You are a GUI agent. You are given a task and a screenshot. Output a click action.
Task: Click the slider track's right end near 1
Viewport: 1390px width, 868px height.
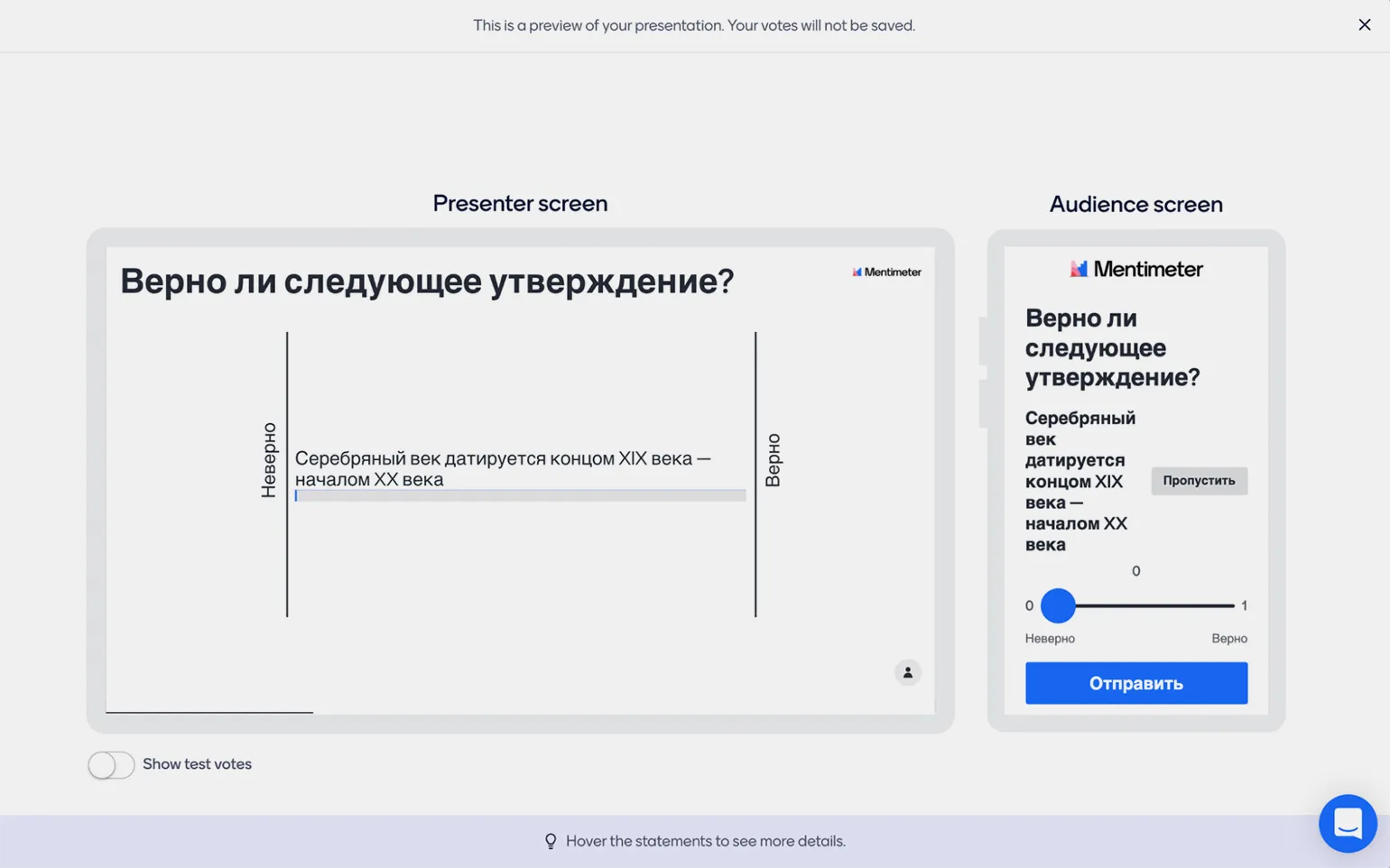point(1229,605)
